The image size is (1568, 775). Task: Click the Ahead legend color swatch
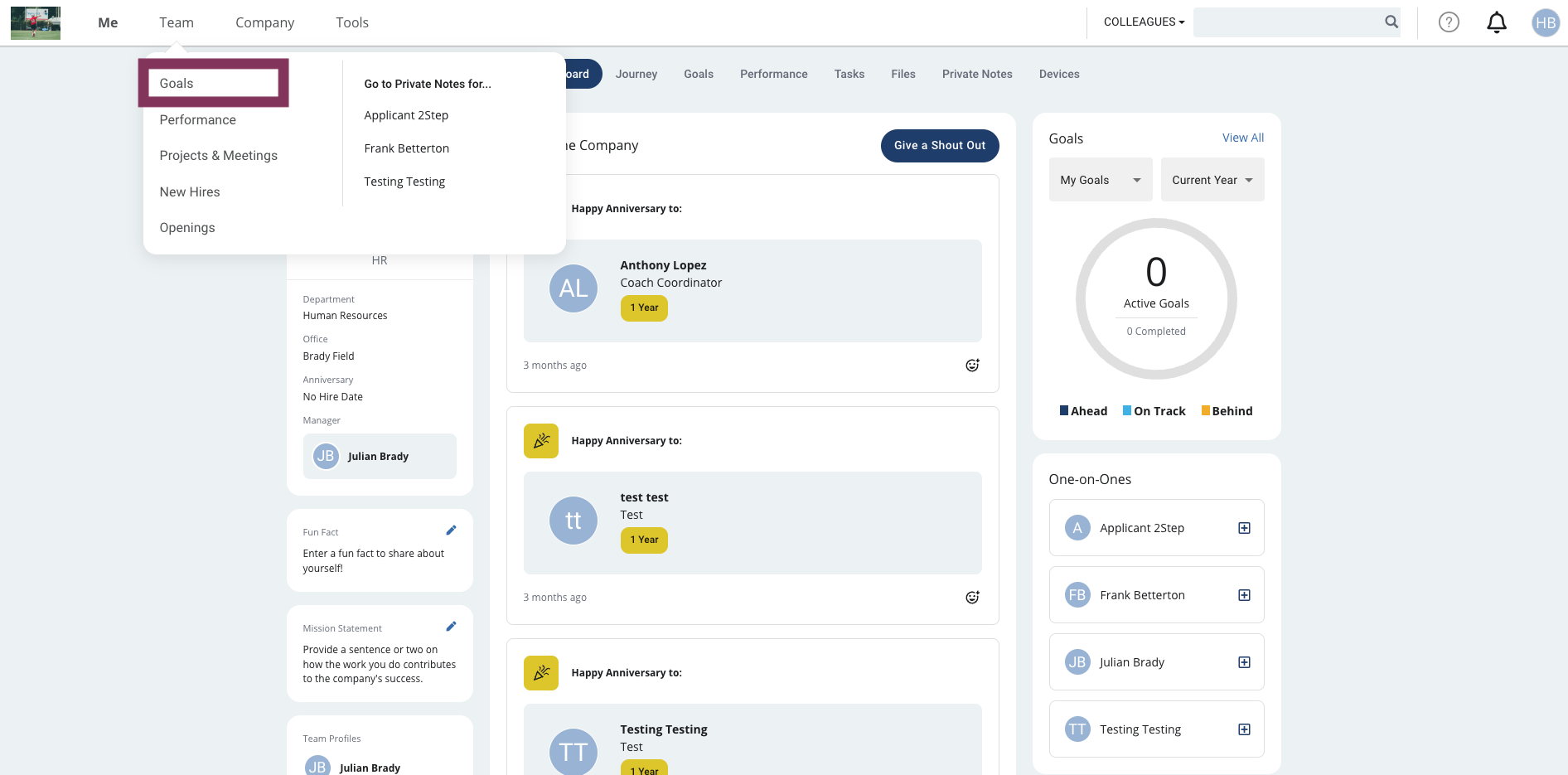click(x=1064, y=410)
